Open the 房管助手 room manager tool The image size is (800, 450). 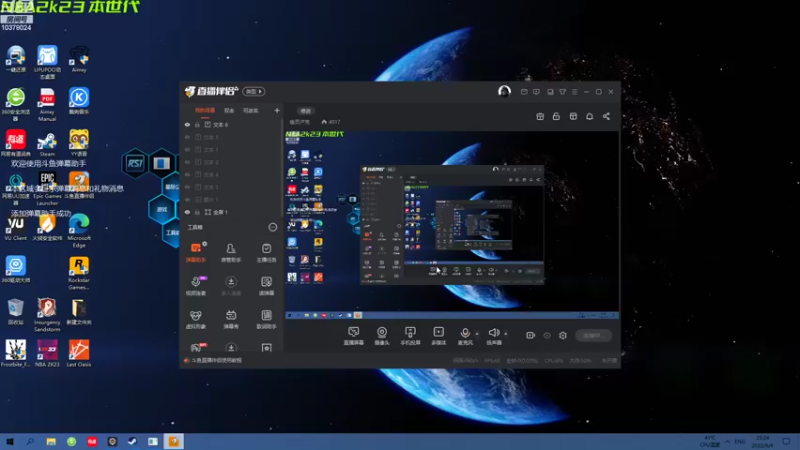click(x=231, y=252)
